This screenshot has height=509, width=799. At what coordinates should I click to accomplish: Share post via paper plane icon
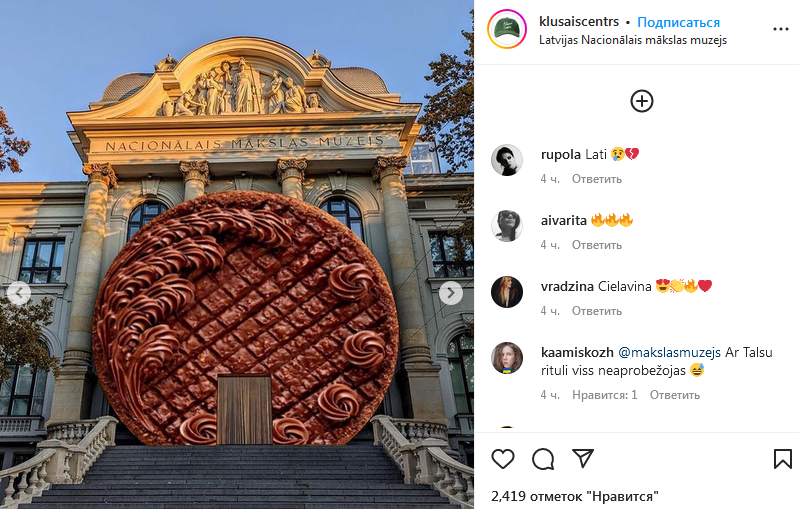(583, 459)
